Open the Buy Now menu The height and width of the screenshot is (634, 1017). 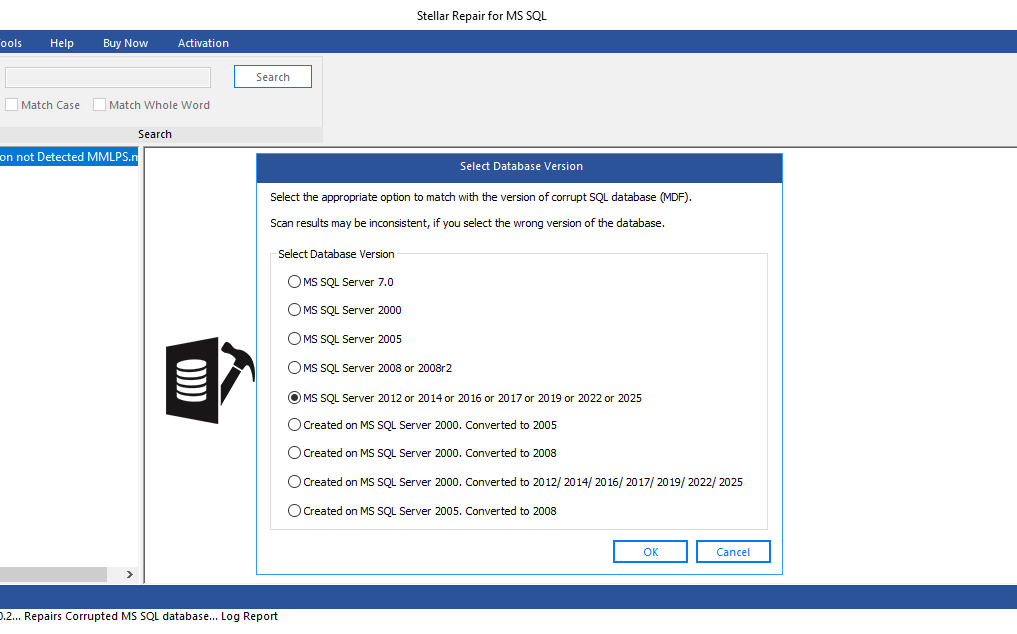pos(125,43)
